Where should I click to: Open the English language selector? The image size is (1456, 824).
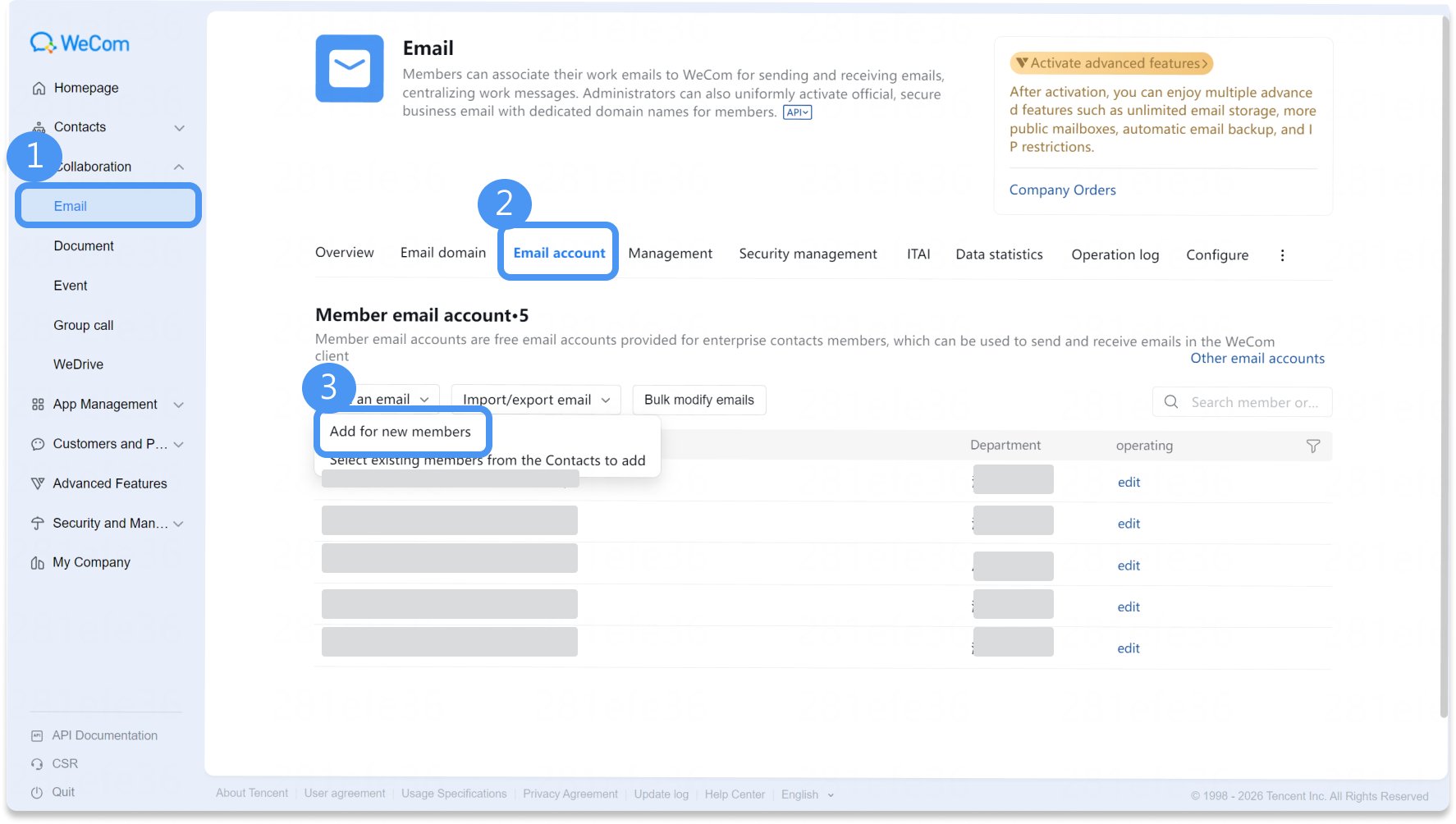coord(808,794)
